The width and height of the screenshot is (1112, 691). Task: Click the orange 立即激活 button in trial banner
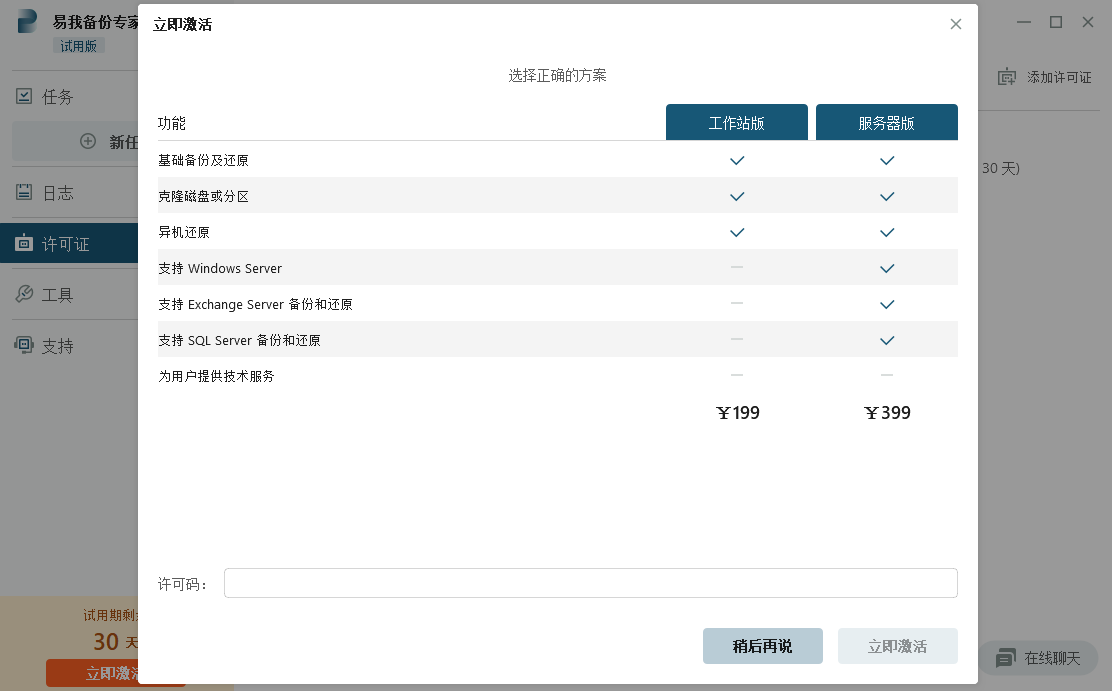[92, 673]
